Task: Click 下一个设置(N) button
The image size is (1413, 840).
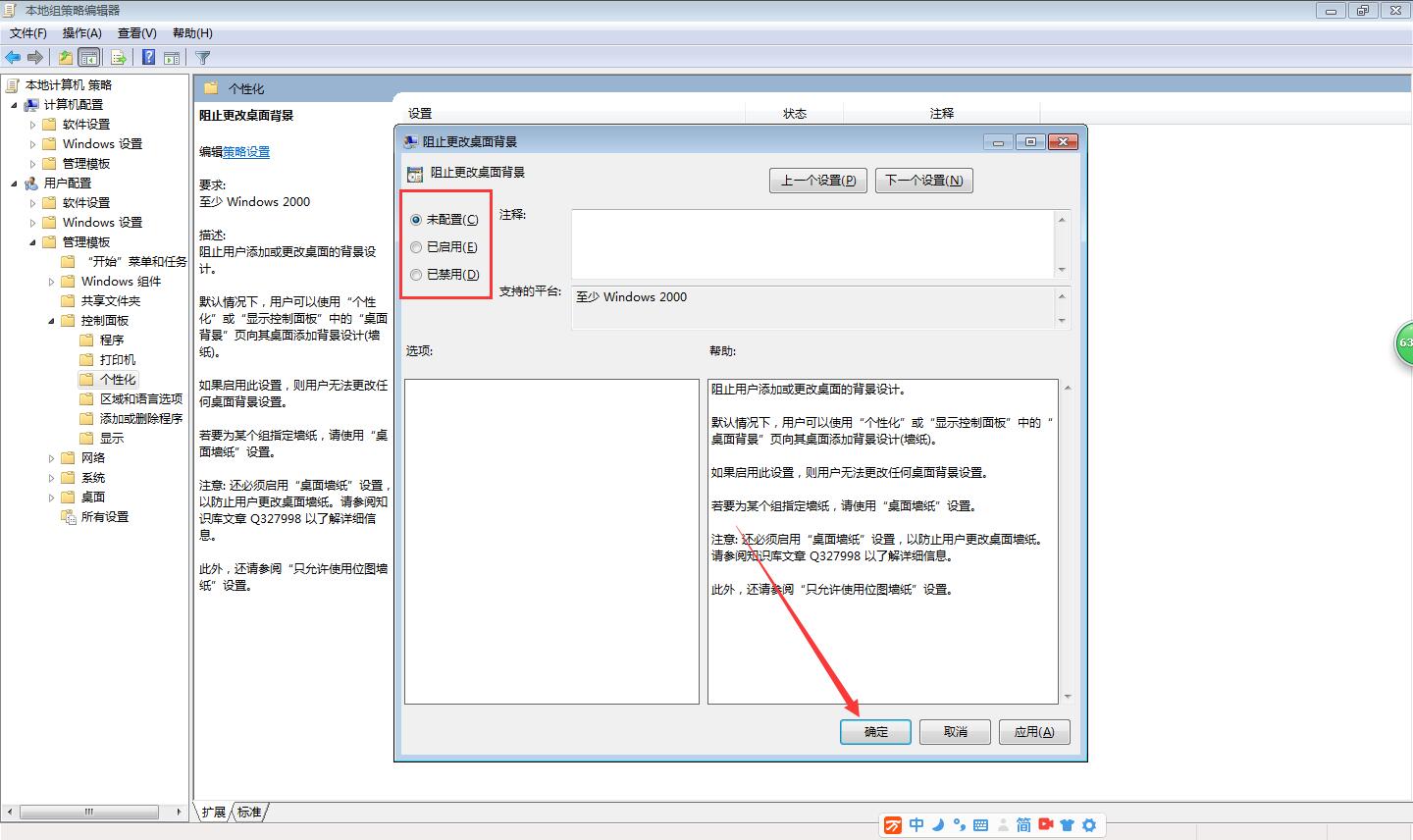Action: (924, 181)
